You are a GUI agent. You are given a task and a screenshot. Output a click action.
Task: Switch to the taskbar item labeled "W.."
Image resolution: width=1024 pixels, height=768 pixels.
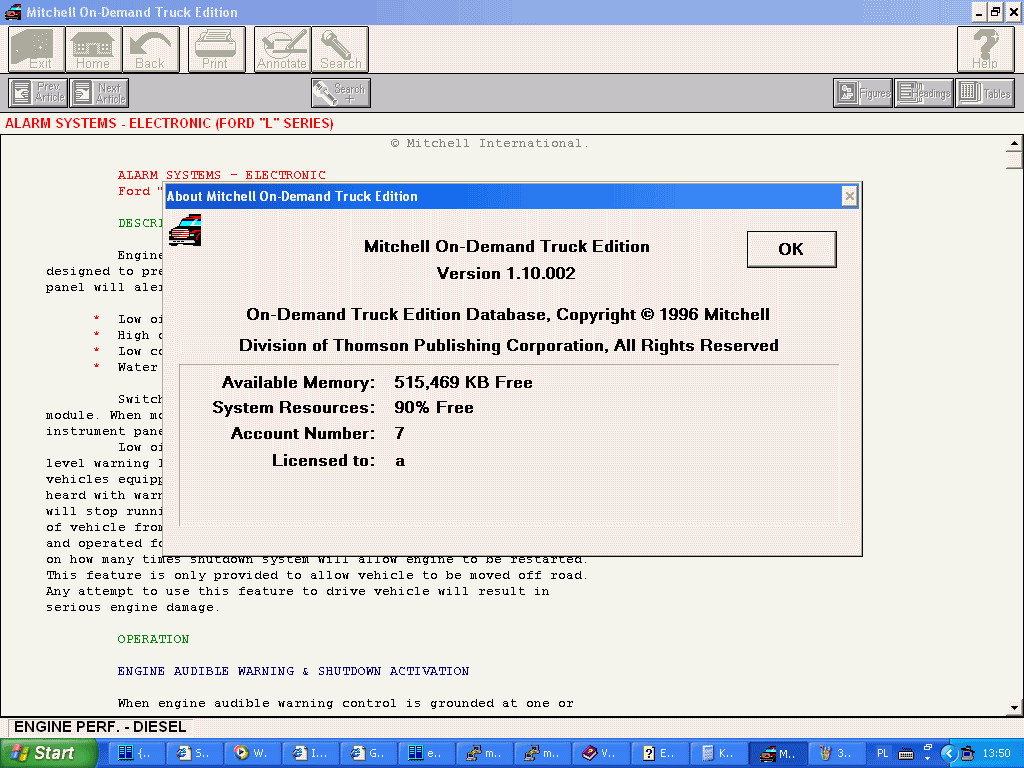[x=253, y=753]
